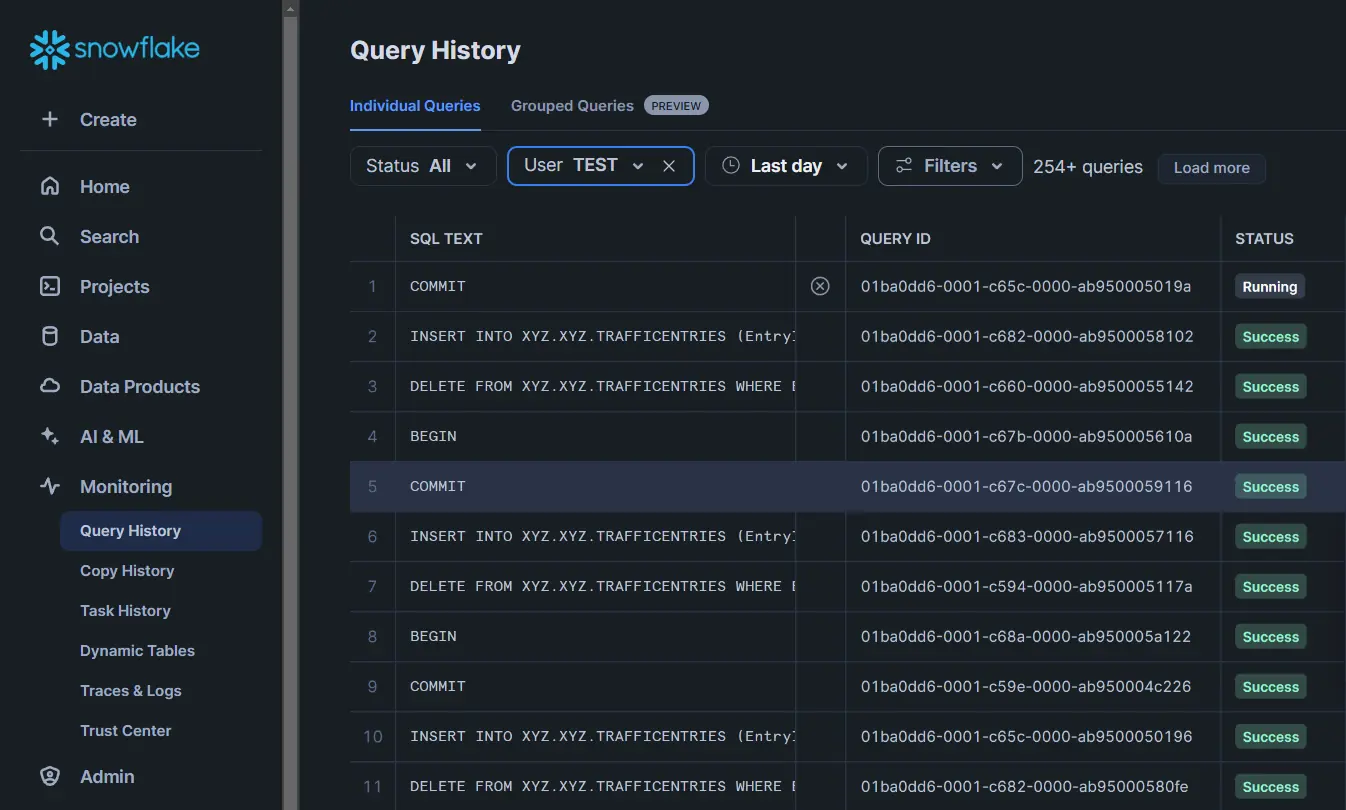Click the STATUS column header

[1264, 238]
